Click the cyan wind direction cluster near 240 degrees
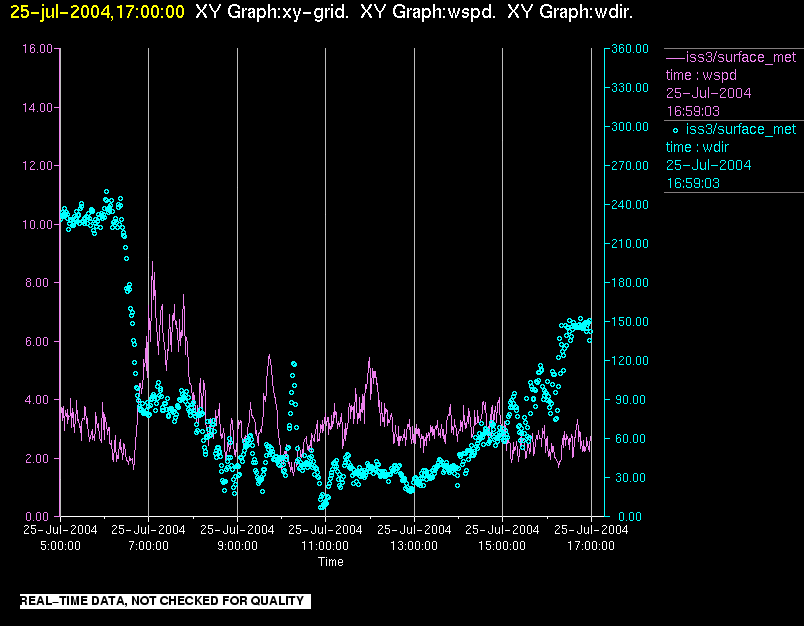804x626 pixels. [92, 214]
